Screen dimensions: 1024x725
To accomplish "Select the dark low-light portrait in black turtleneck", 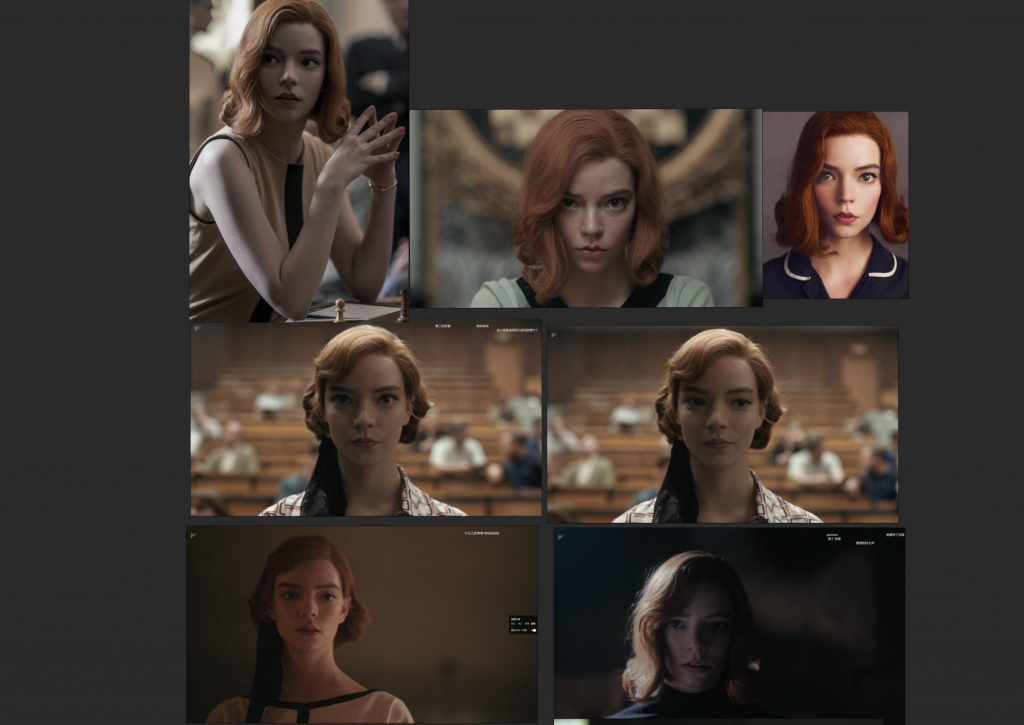I will [x=729, y=624].
